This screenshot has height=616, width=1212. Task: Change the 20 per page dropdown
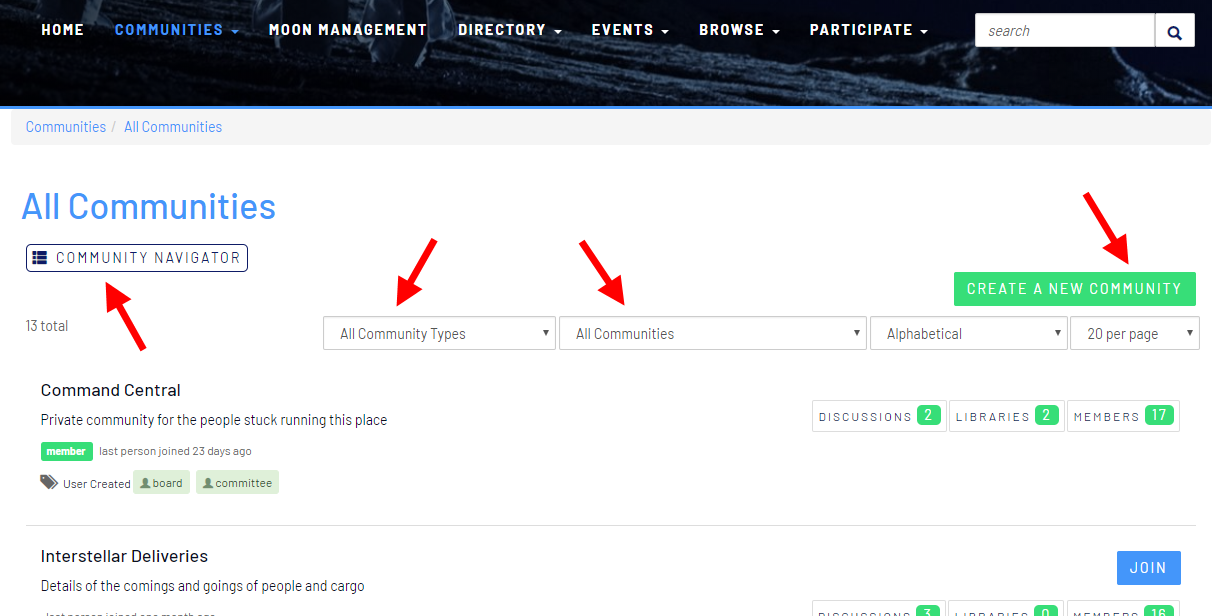coord(1135,334)
